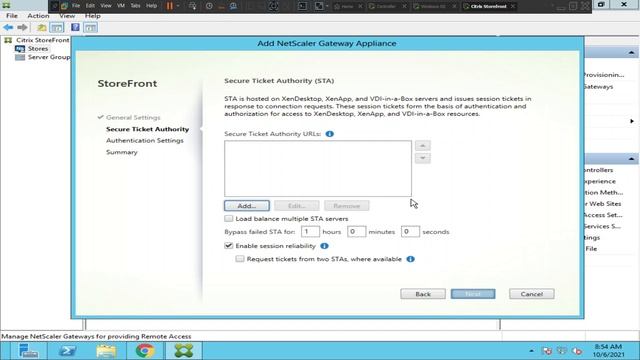640x360 pixels.
Task: Collapse the lower Actions pane section
Action: (631, 159)
